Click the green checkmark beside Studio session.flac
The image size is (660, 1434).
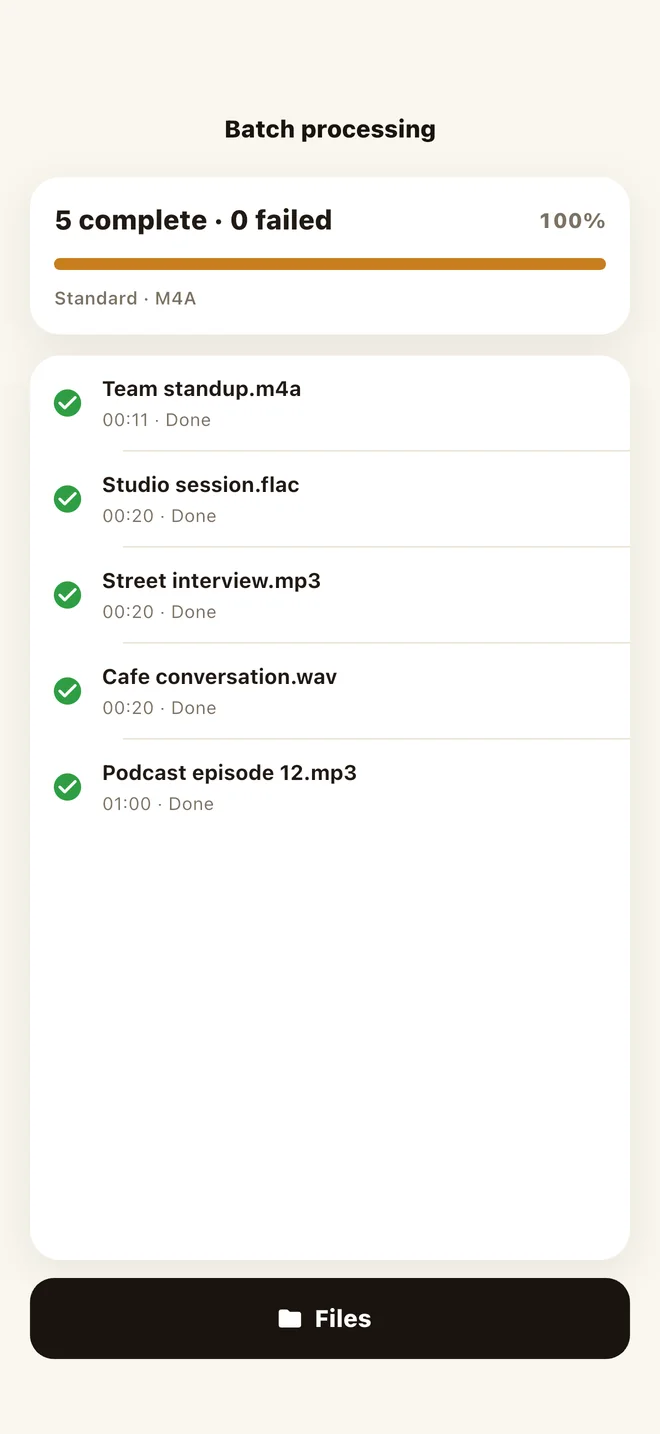coord(67,499)
